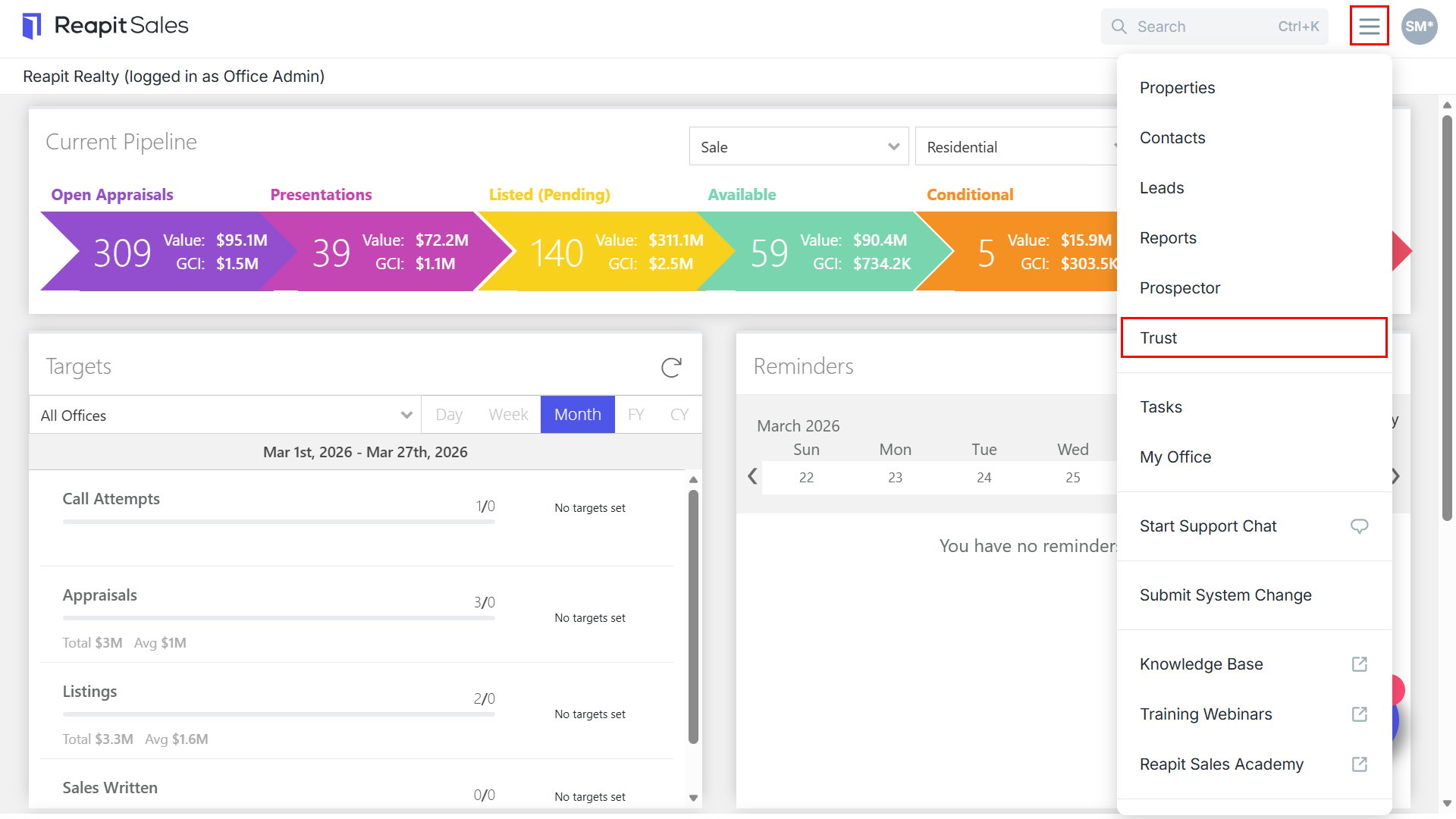The height and width of the screenshot is (819, 1456).
Task: Select the Day targets period
Action: [449, 415]
